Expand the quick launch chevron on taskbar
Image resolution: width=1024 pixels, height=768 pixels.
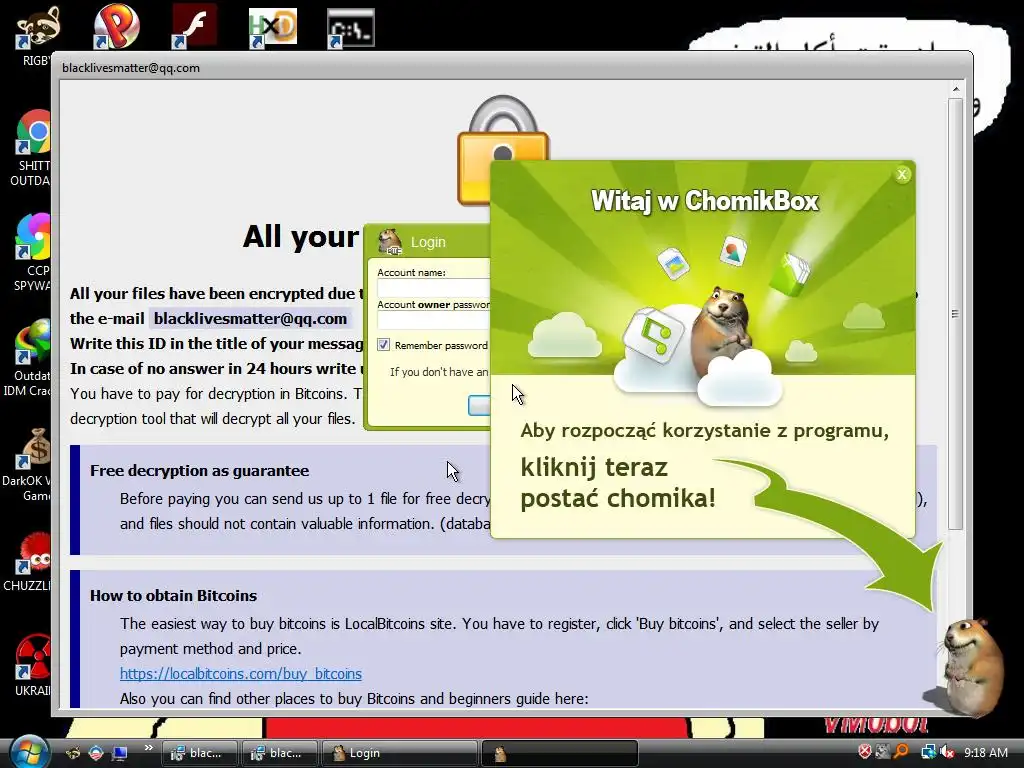click(x=148, y=748)
